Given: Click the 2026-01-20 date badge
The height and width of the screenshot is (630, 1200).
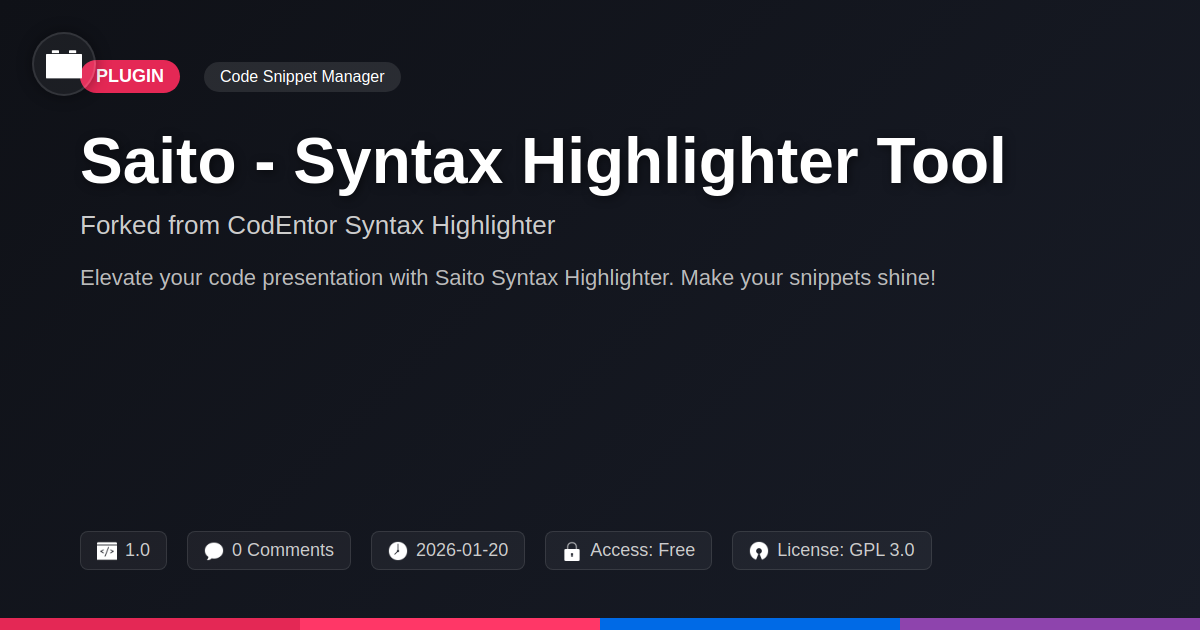Looking at the screenshot, I should pos(448,550).
